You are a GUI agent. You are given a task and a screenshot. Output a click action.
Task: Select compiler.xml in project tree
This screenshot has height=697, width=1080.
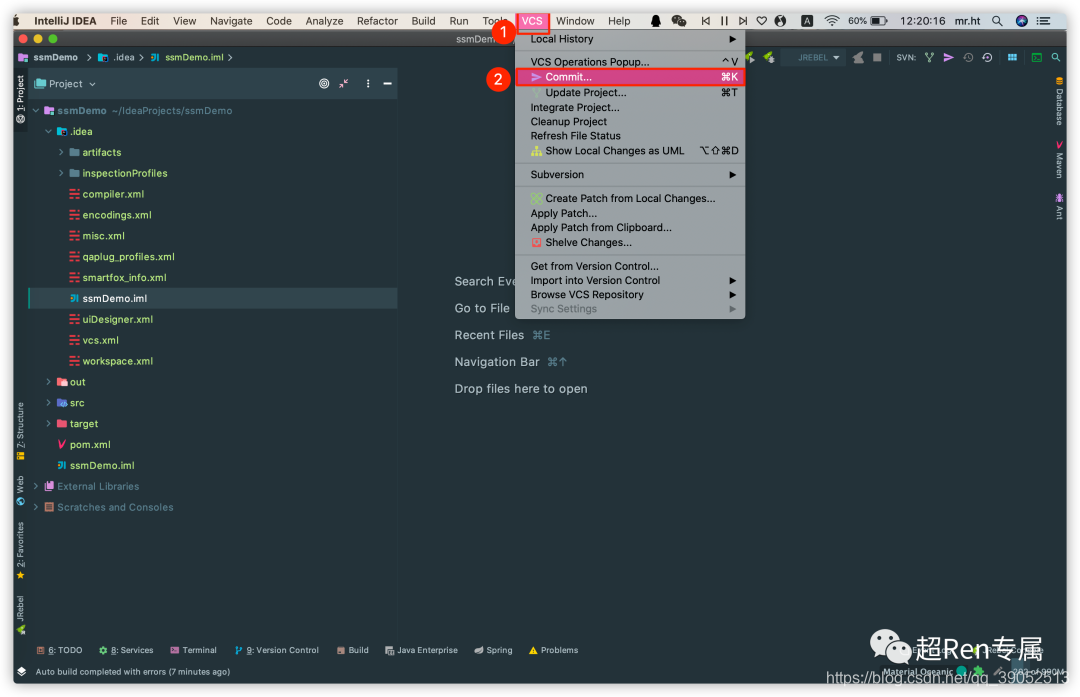coord(113,194)
